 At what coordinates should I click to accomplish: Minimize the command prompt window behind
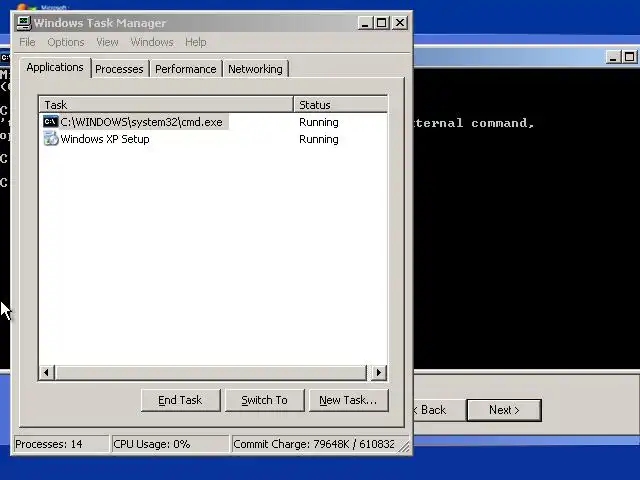tap(613, 57)
